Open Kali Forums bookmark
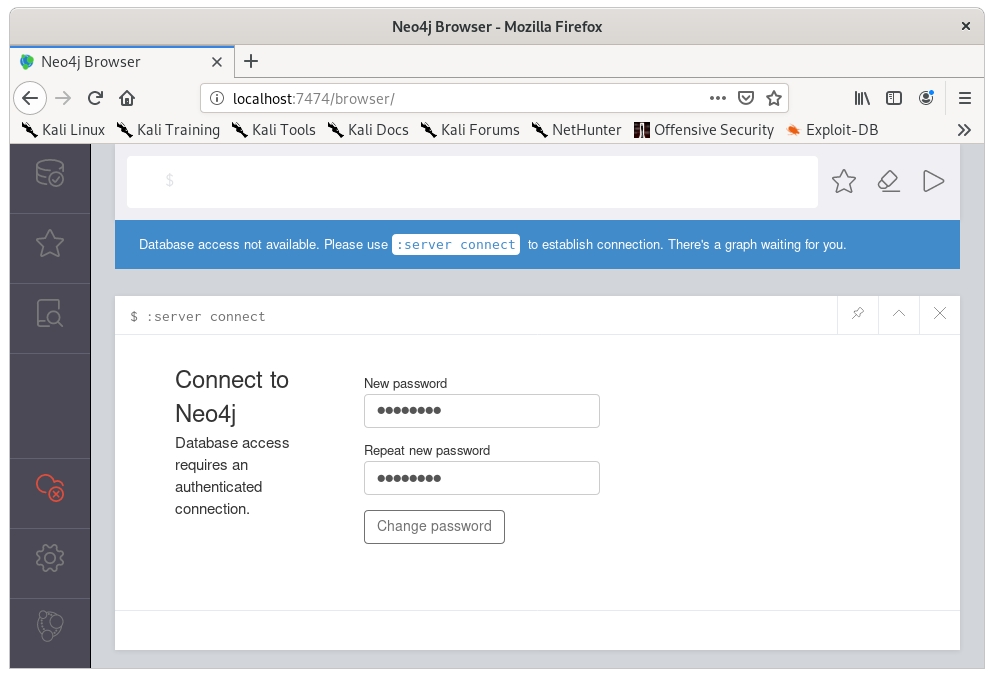This screenshot has height=678, width=994. click(470, 130)
